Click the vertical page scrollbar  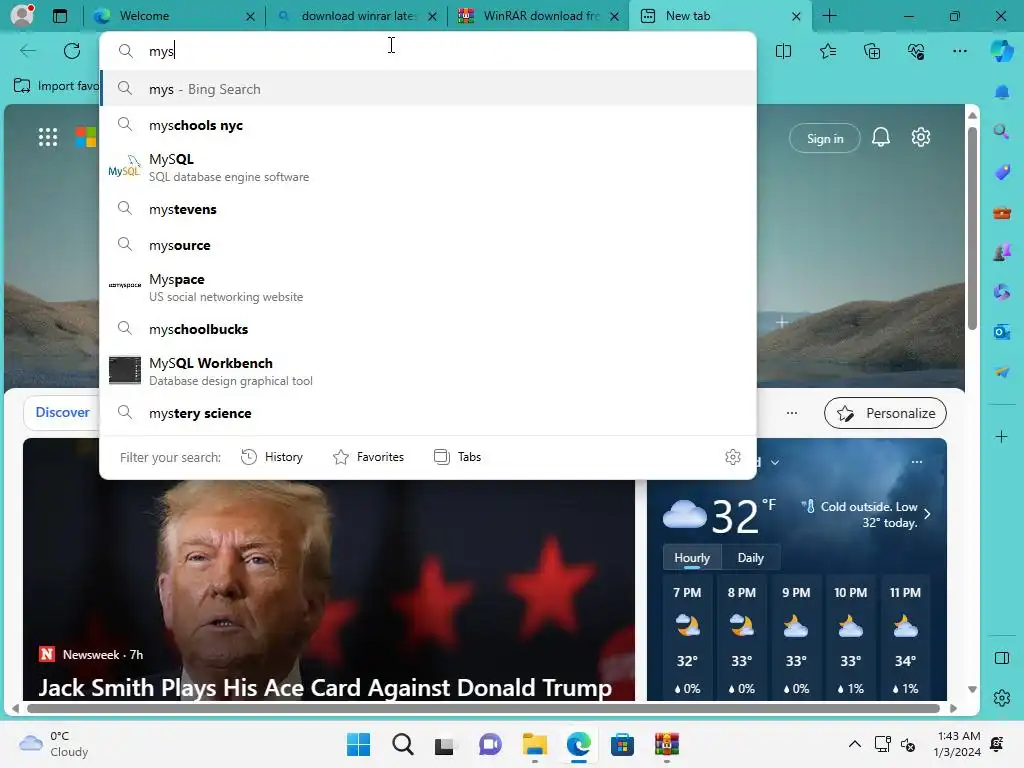[x=972, y=229]
